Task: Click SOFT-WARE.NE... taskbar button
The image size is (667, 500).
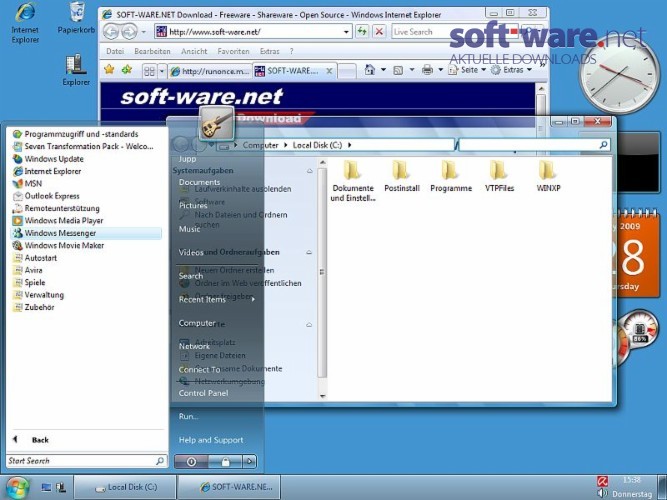Action: click(229, 487)
